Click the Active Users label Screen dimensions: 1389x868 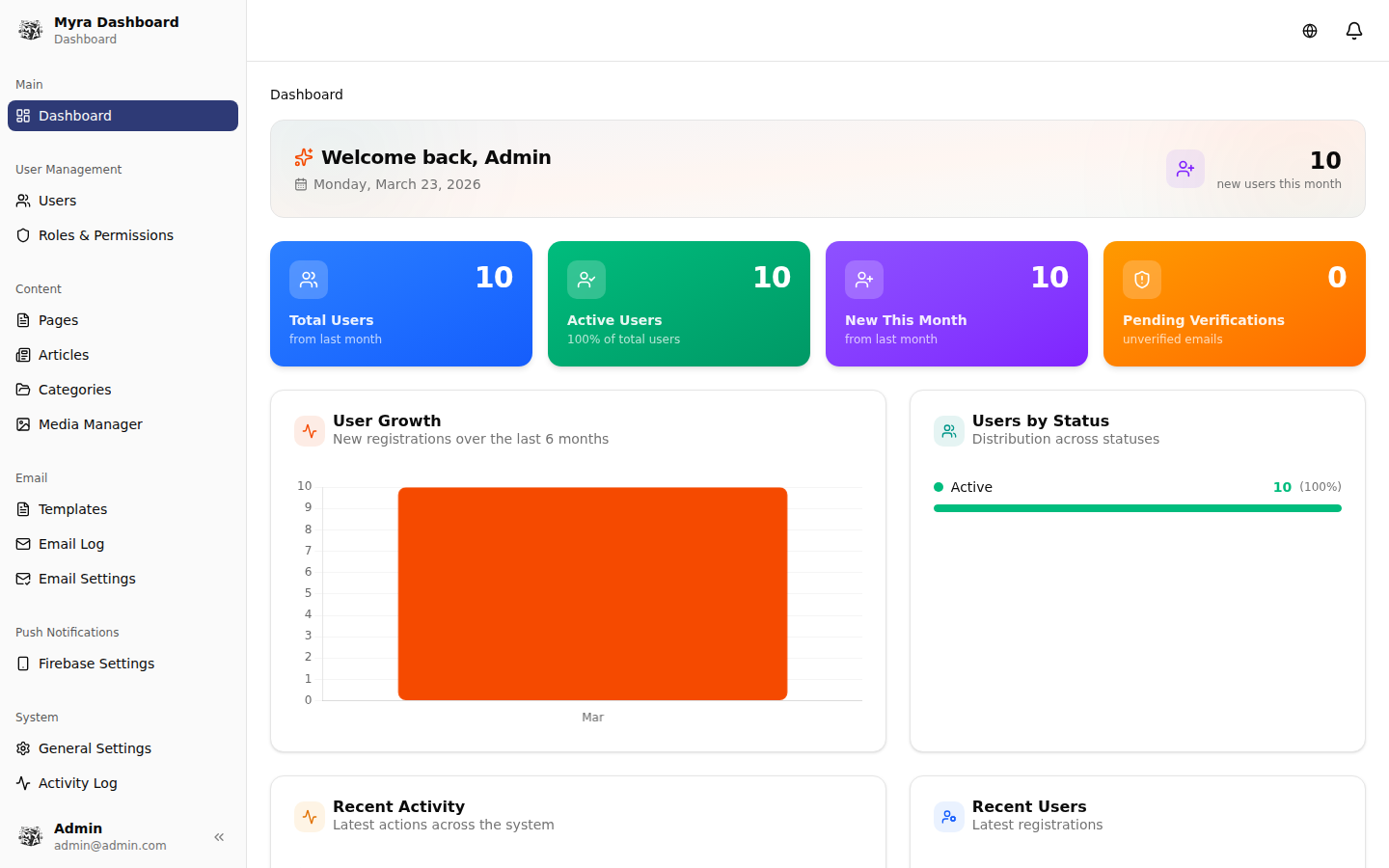click(614, 320)
